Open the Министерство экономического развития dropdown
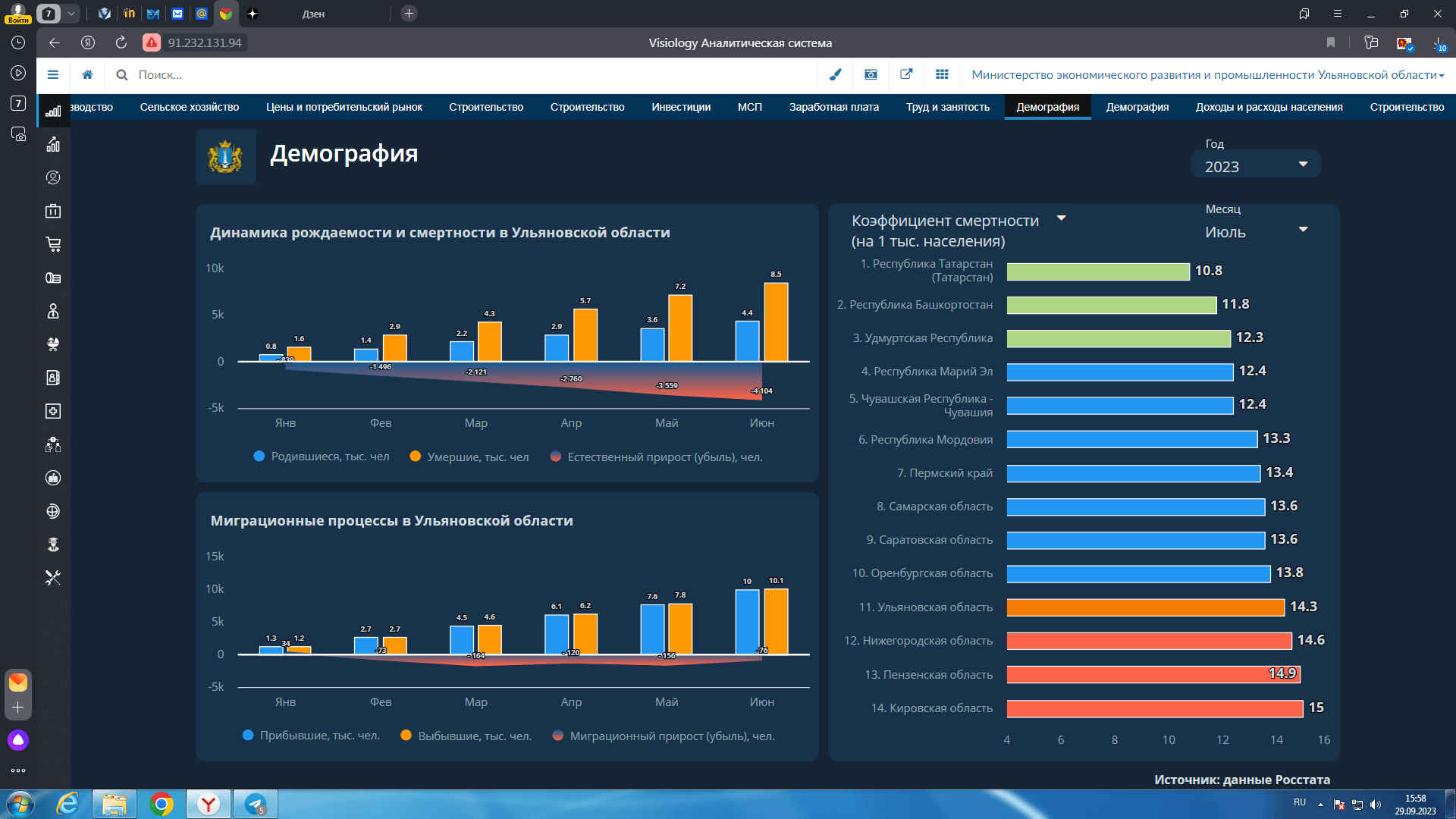This screenshot has height=819, width=1456. [x=1208, y=74]
